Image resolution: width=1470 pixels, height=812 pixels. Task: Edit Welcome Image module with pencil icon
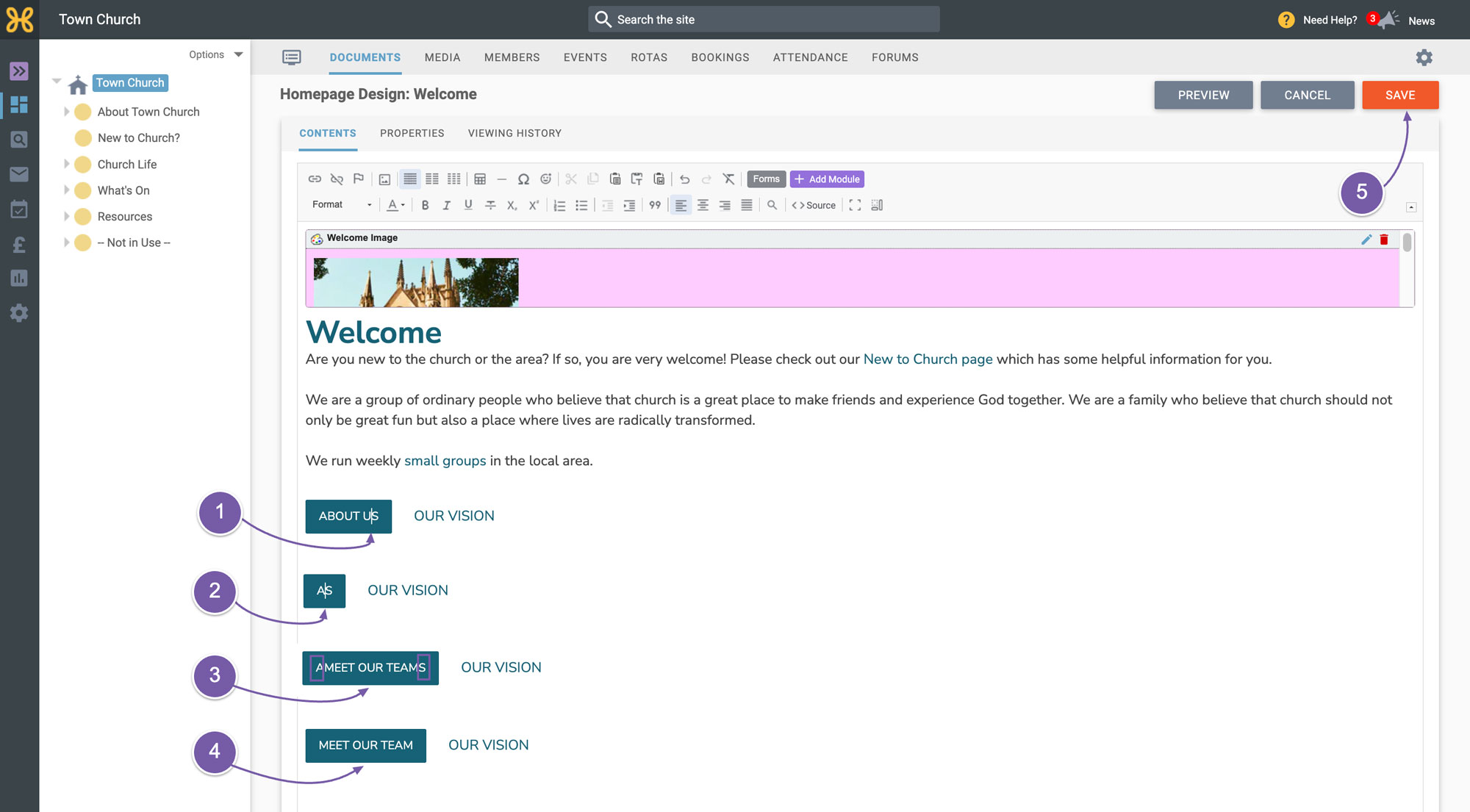pos(1366,240)
